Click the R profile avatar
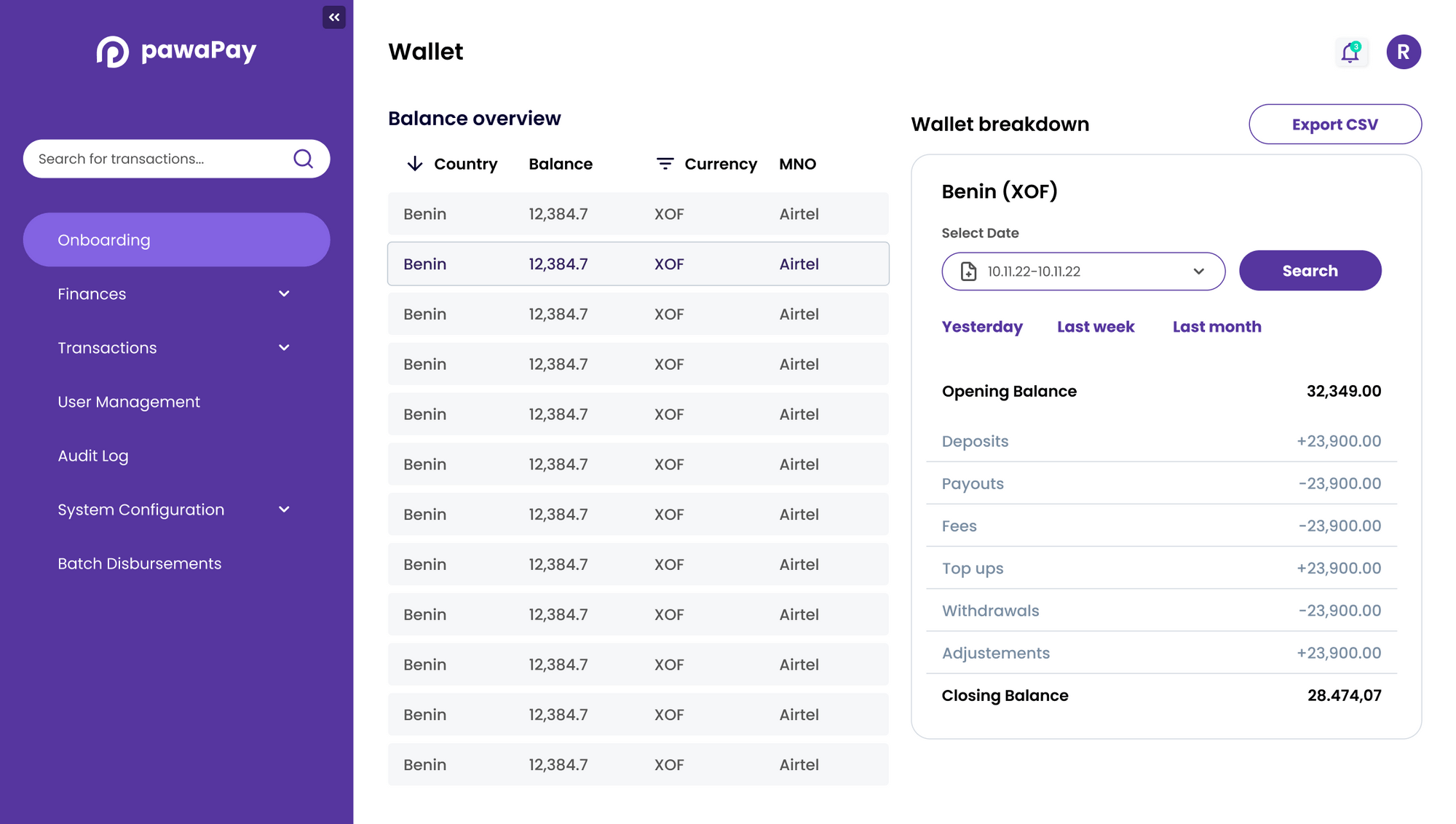1456x824 pixels. pyautogui.click(x=1404, y=52)
